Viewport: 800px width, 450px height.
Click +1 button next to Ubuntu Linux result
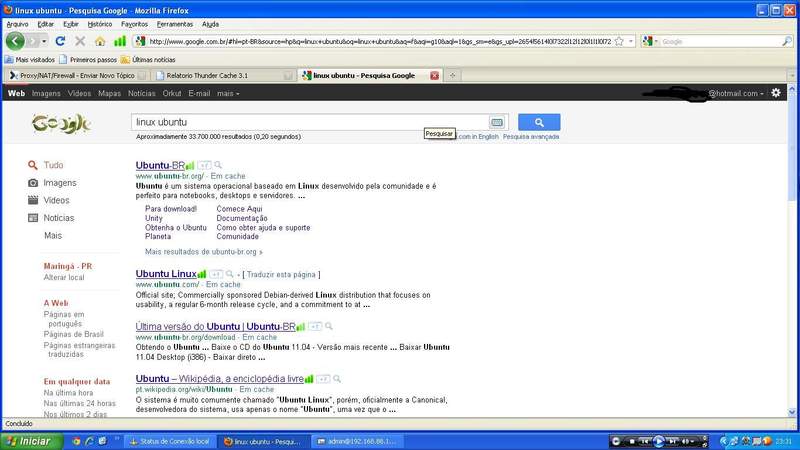[x=216, y=274]
